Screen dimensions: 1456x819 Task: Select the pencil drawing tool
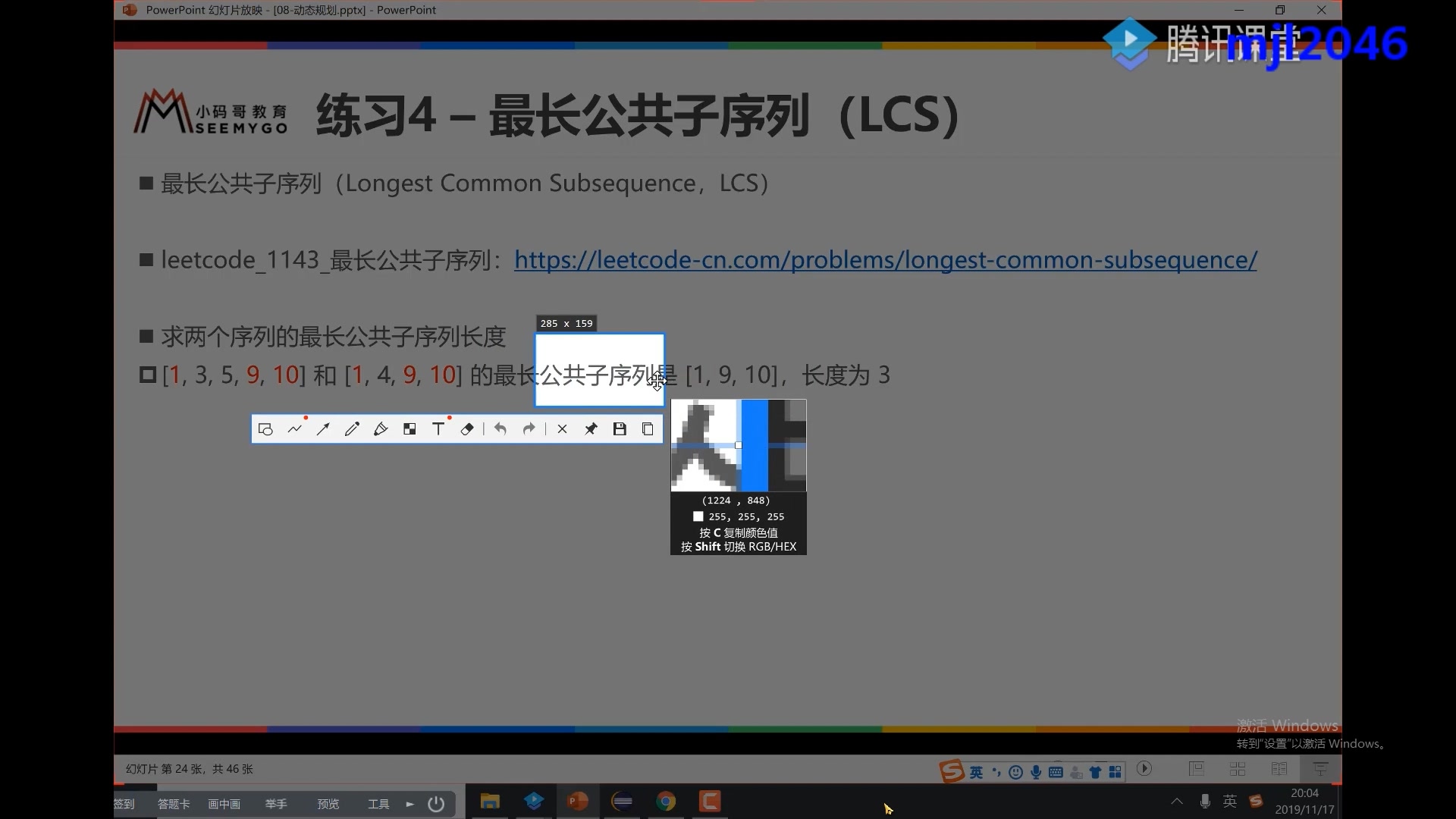(352, 429)
